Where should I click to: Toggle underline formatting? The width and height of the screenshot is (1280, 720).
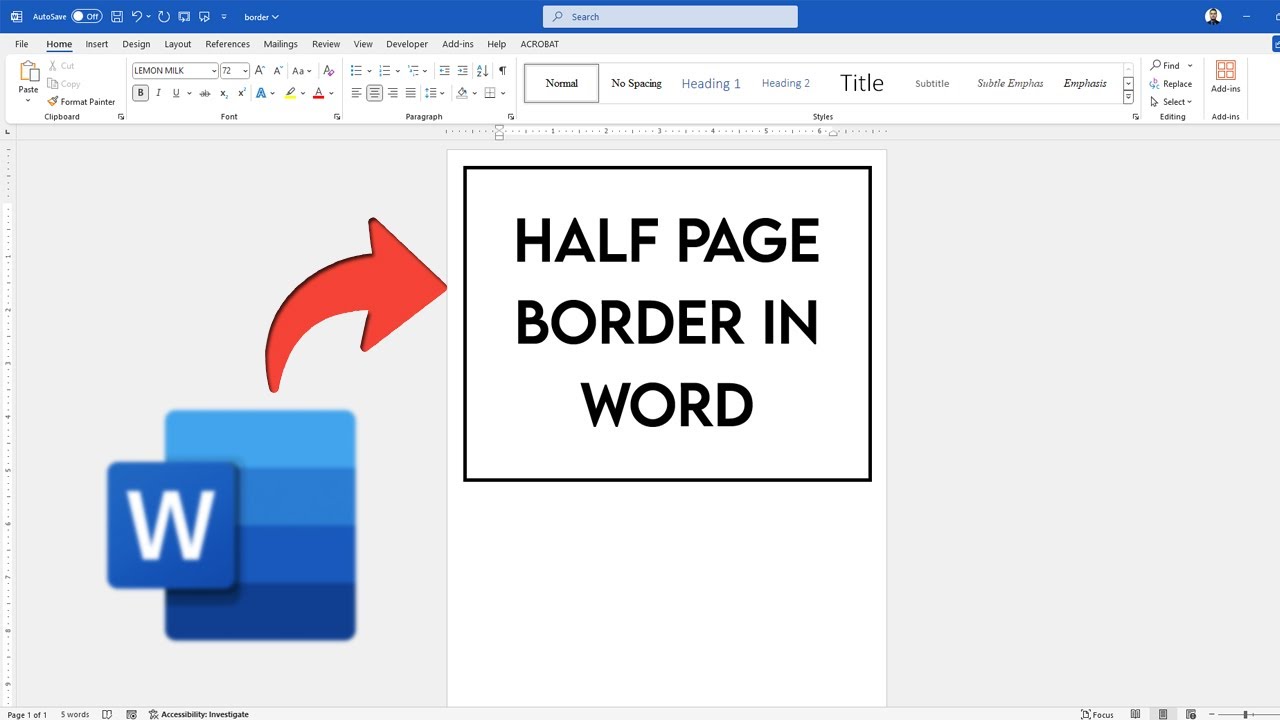176,93
